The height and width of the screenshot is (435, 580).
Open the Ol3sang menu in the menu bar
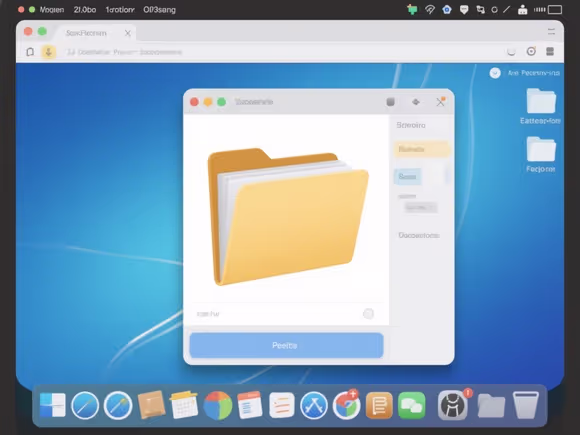tap(159, 10)
